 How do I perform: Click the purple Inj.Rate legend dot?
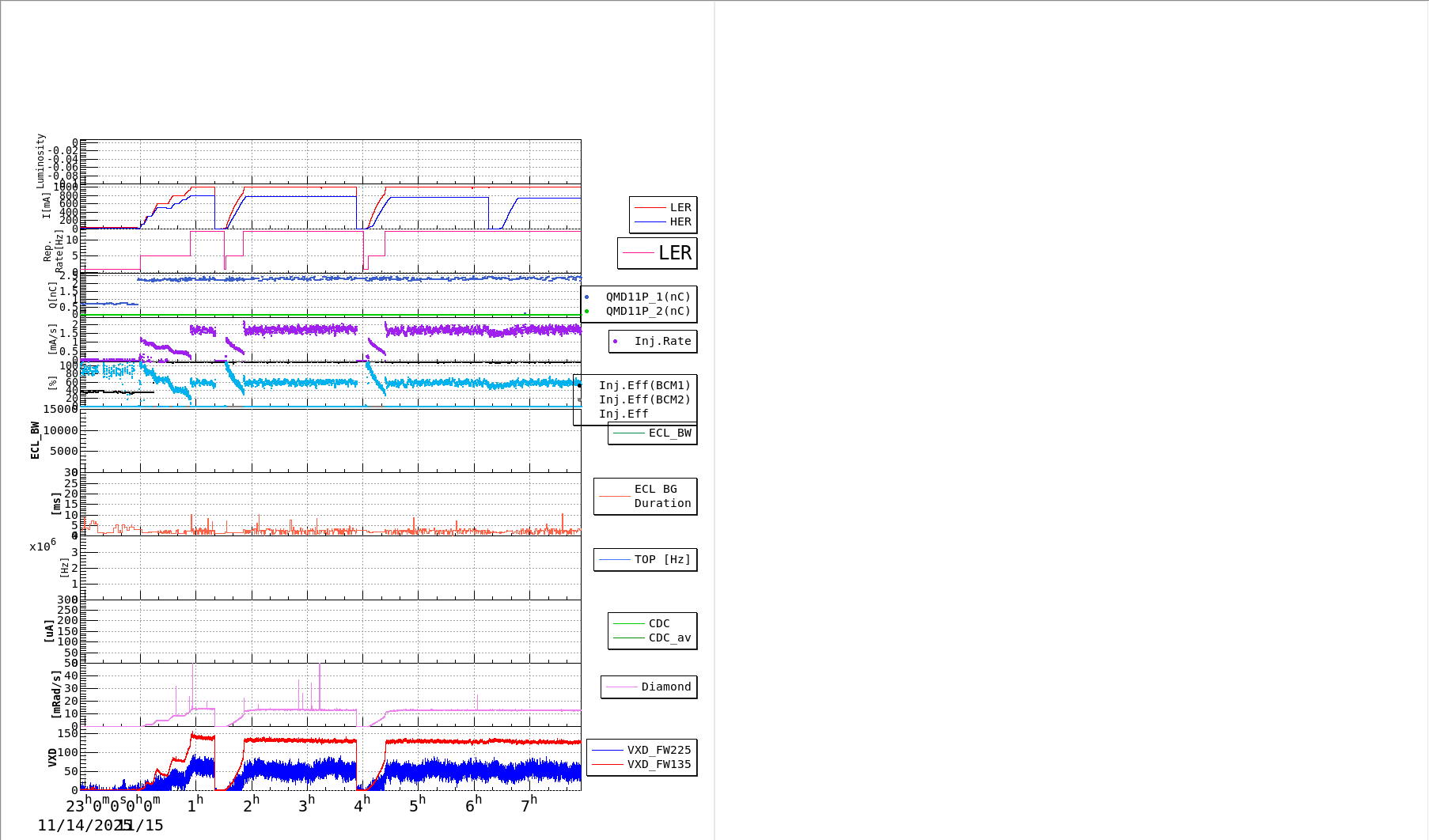[615, 342]
